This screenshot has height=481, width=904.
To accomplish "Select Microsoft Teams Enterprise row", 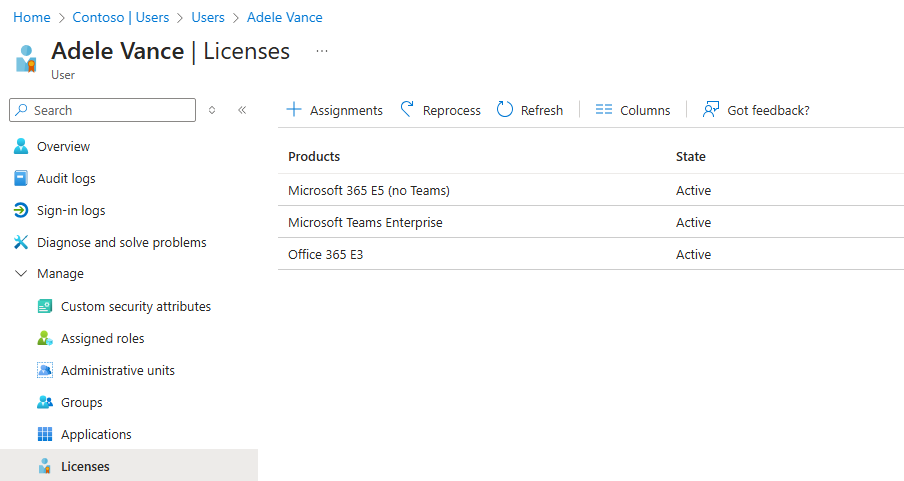I will pos(591,222).
